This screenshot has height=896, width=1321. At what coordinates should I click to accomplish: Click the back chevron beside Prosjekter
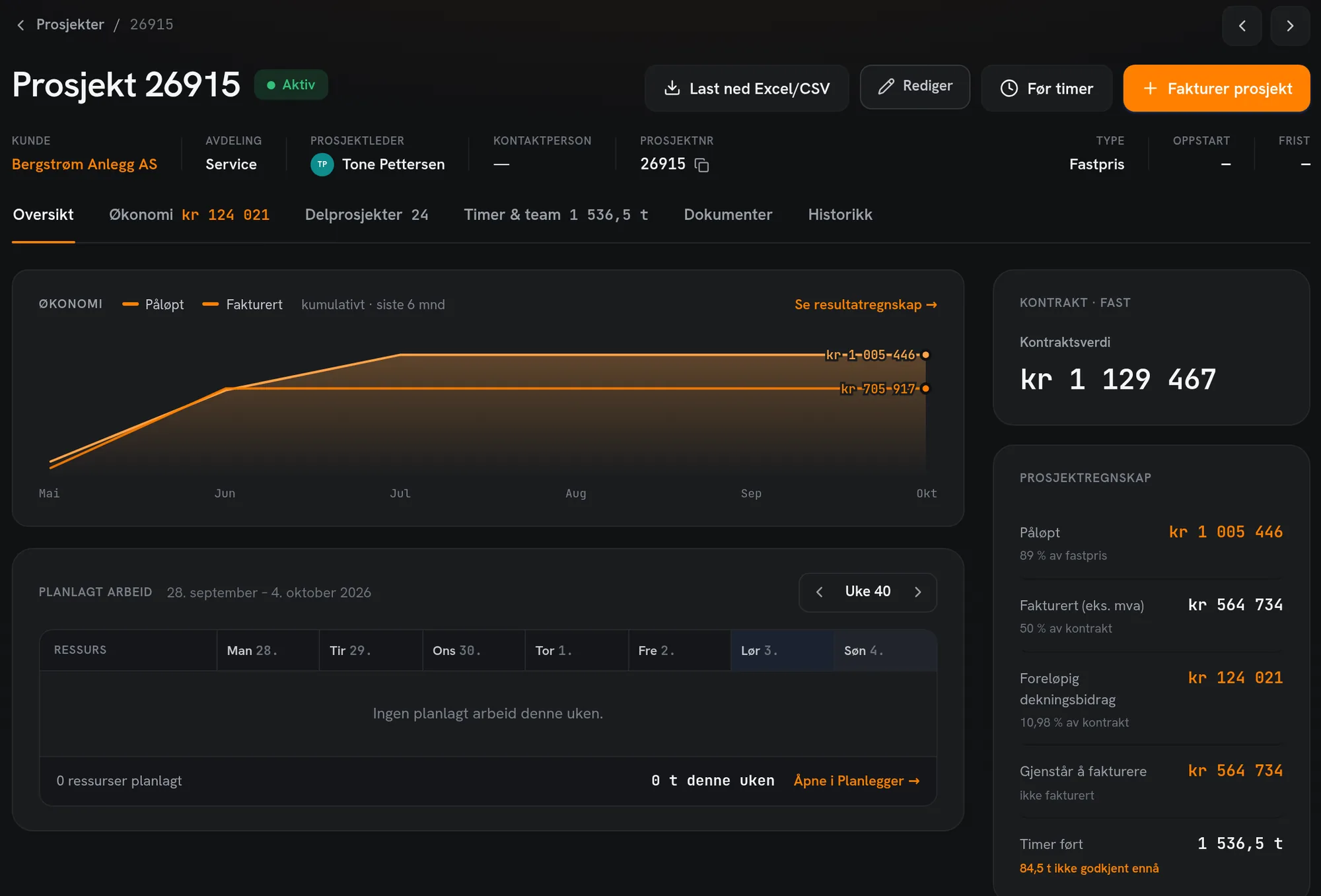[20, 25]
